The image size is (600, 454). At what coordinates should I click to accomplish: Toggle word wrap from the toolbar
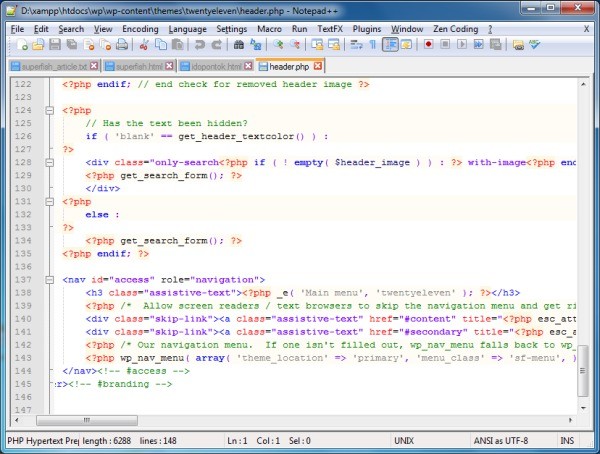[356, 45]
